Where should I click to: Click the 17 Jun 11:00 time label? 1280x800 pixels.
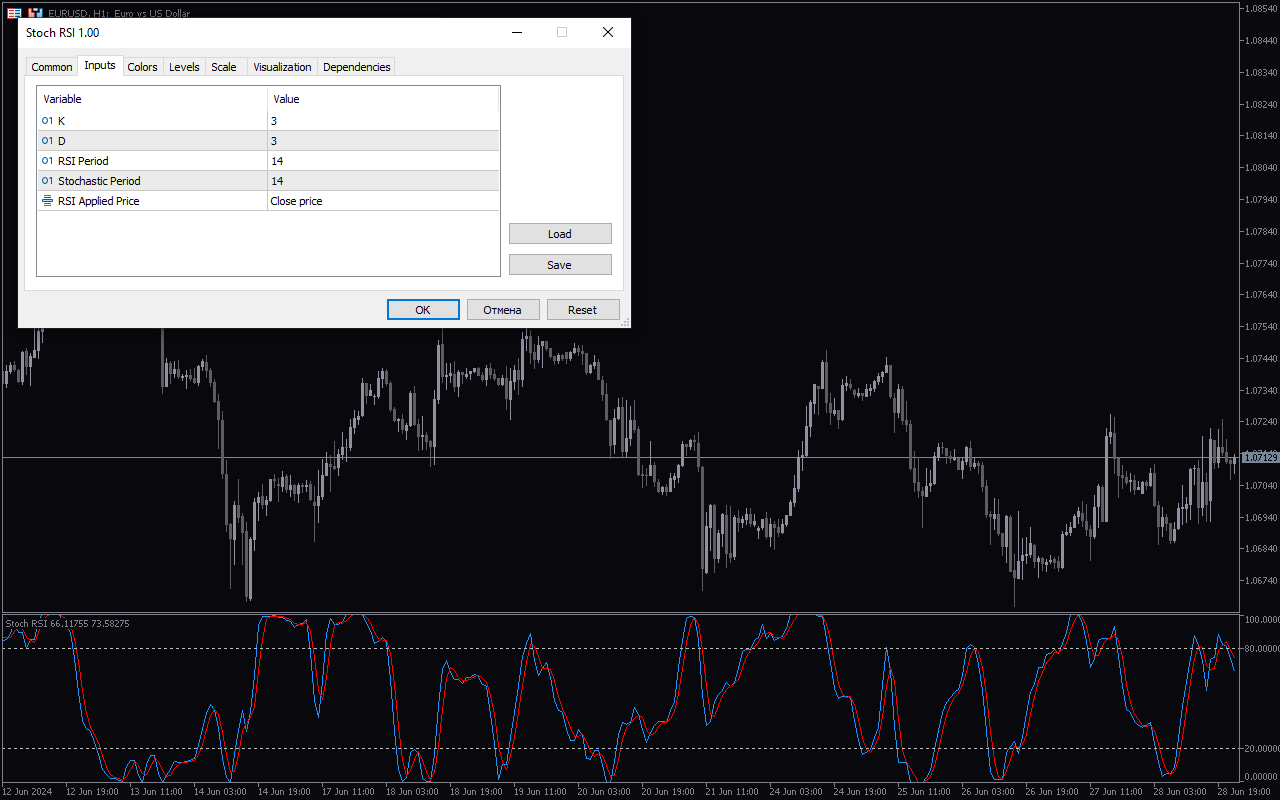[x=346, y=792]
